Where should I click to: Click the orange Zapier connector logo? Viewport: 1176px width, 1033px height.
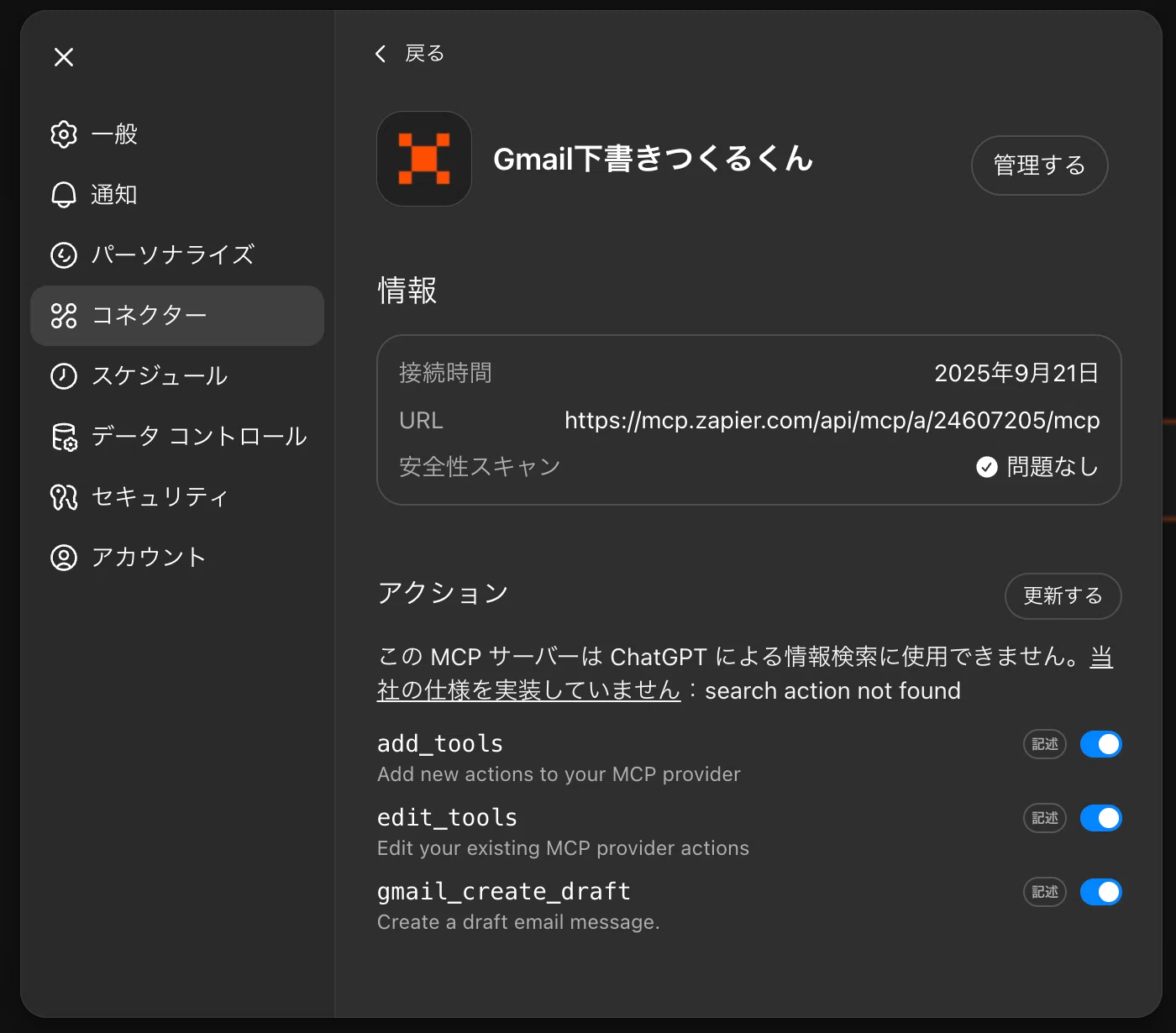(424, 159)
